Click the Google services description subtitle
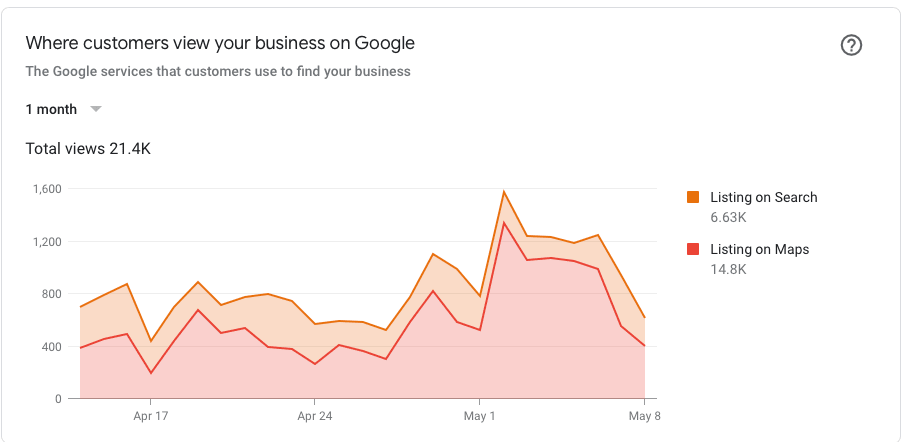 coord(218,71)
